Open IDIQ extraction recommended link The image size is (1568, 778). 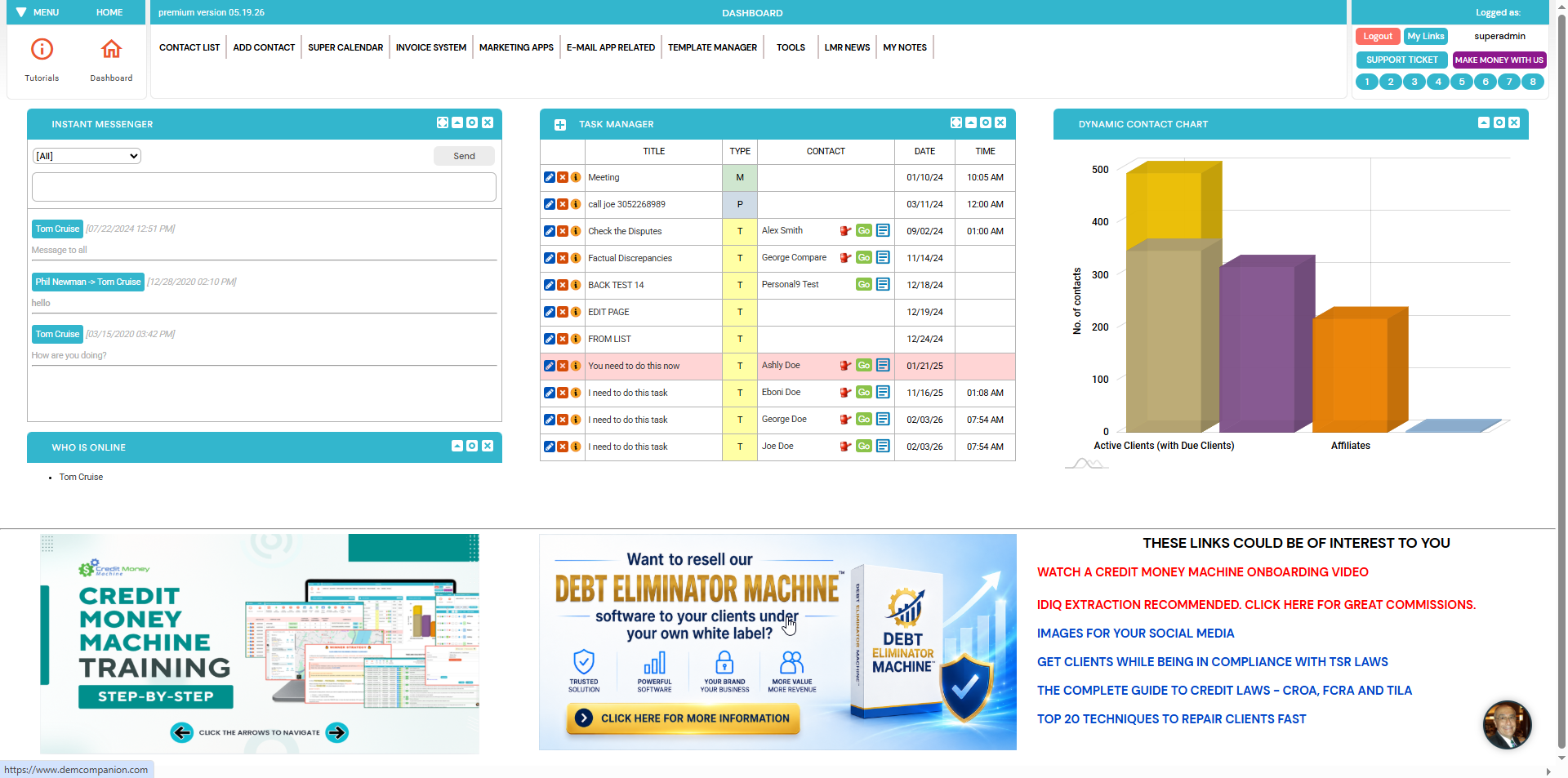(1257, 605)
